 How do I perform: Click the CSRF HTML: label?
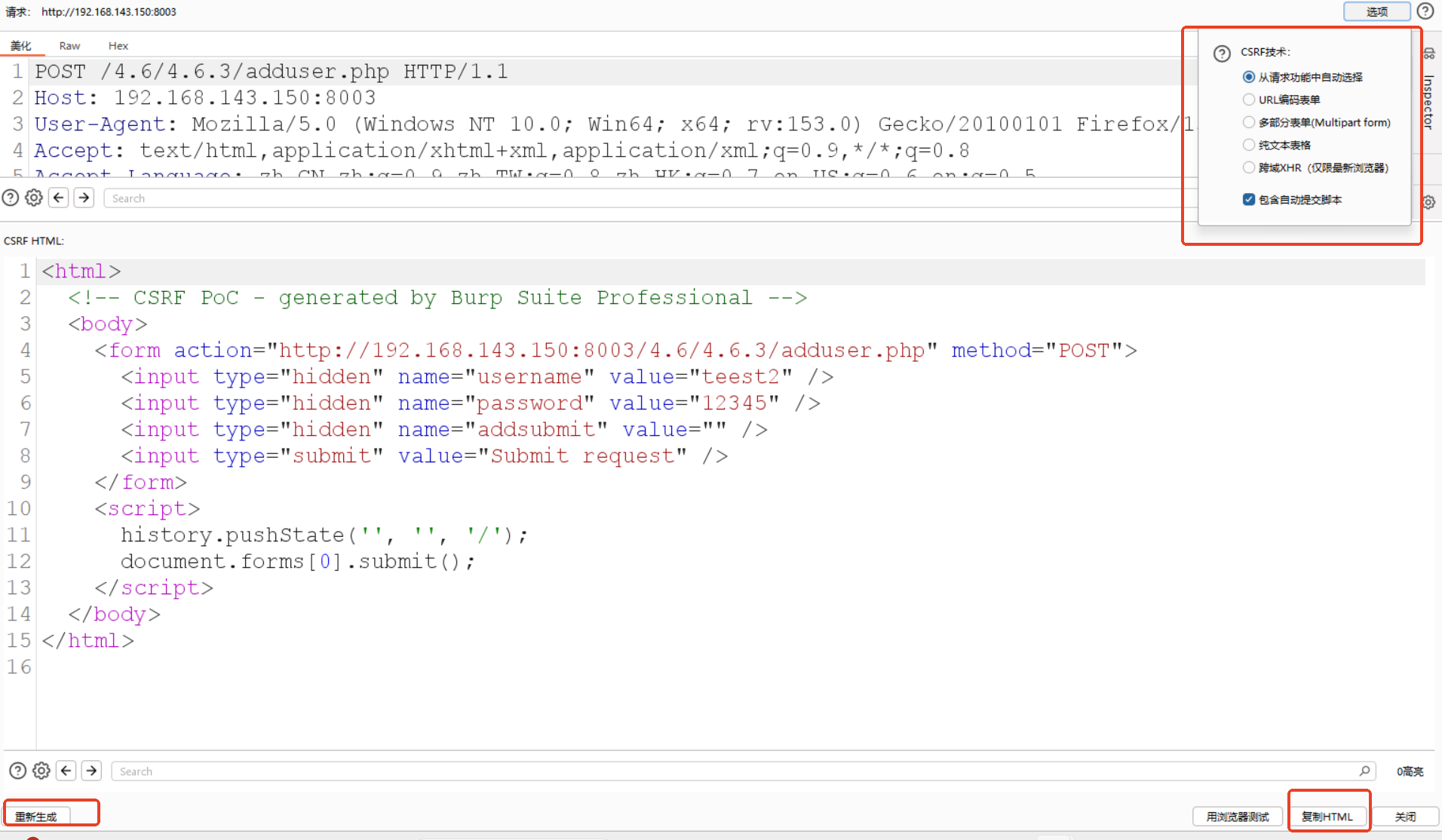coord(34,241)
